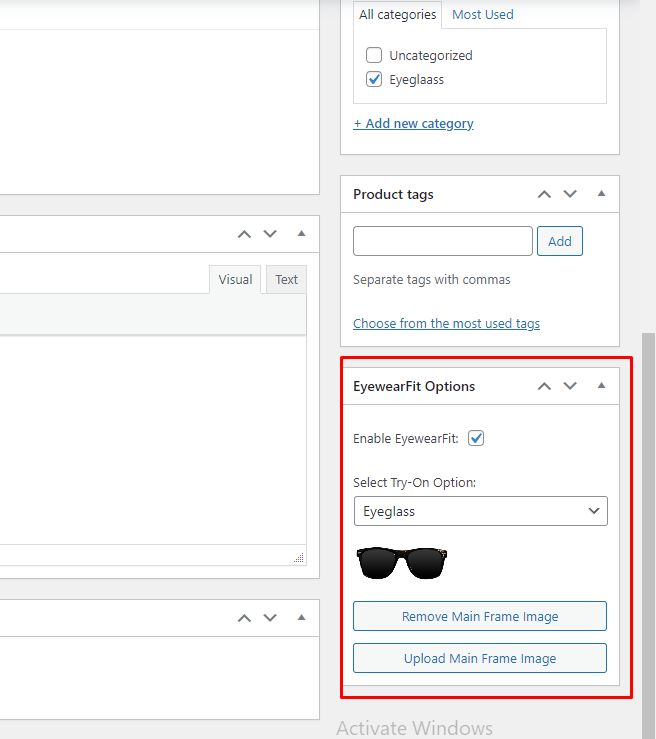Move Product tags panel up

pos(544,194)
